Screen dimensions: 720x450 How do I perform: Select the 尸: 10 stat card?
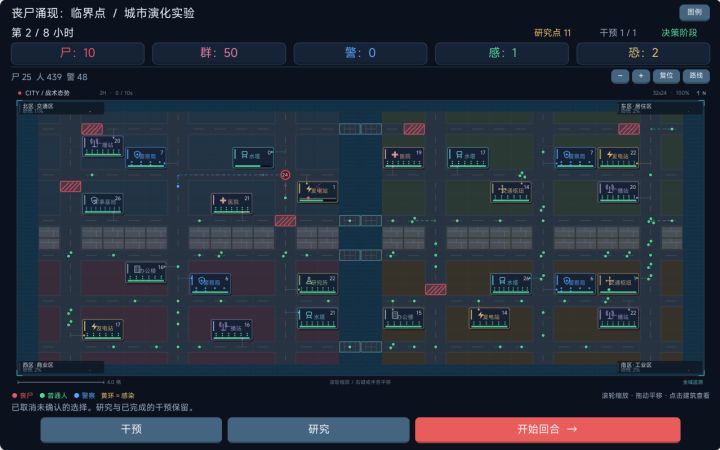point(78,53)
